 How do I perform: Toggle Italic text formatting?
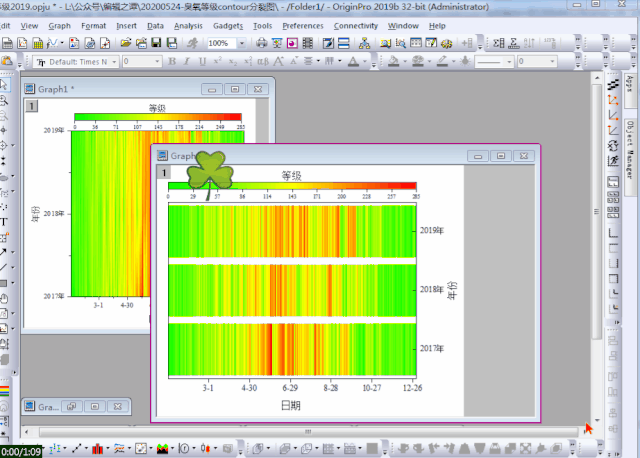tap(187, 62)
